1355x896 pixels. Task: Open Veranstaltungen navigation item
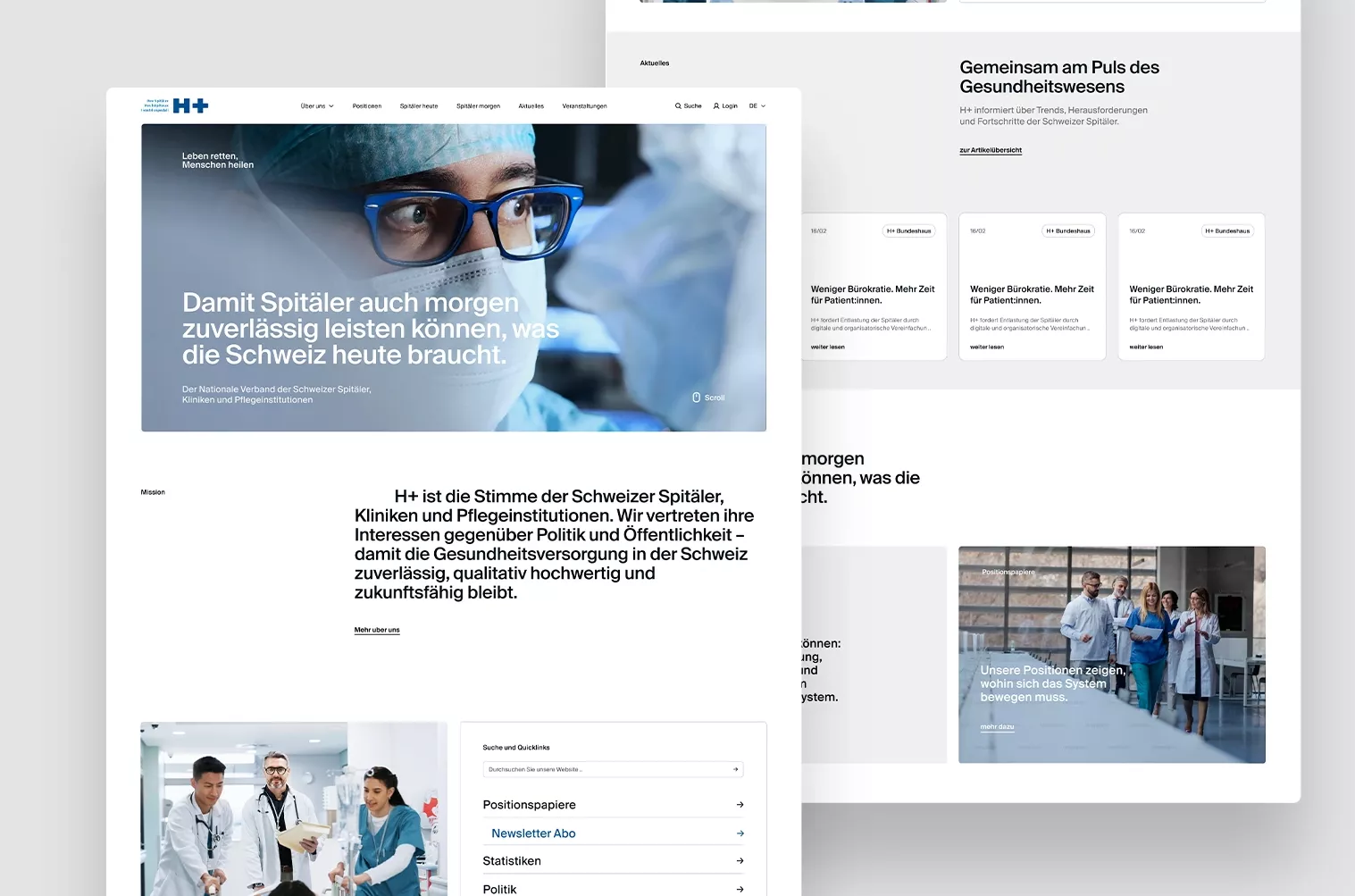(584, 106)
